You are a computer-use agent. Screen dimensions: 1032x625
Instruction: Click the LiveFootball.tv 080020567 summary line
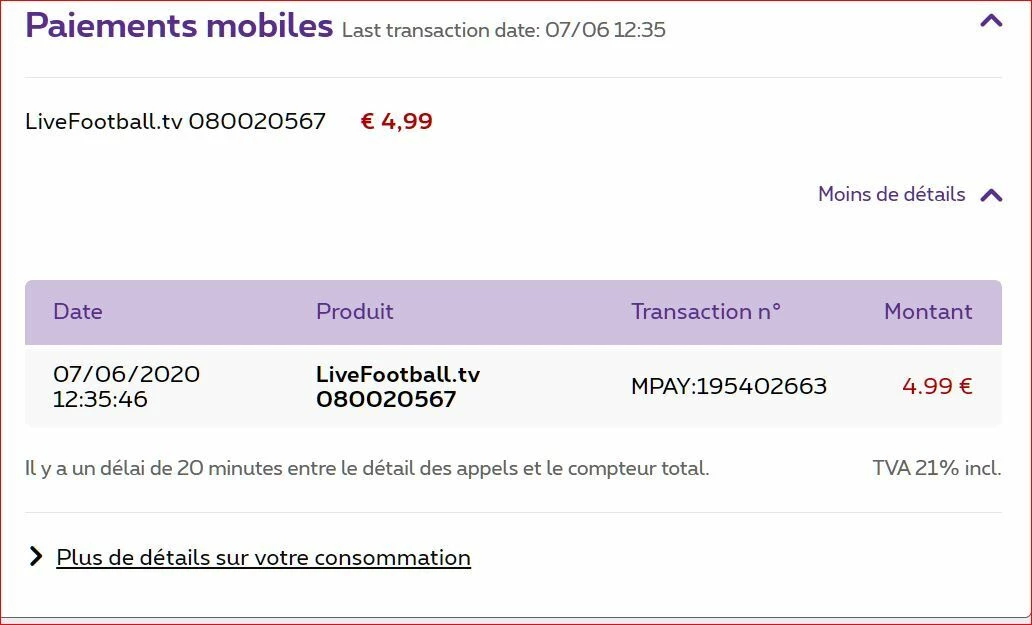point(175,122)
